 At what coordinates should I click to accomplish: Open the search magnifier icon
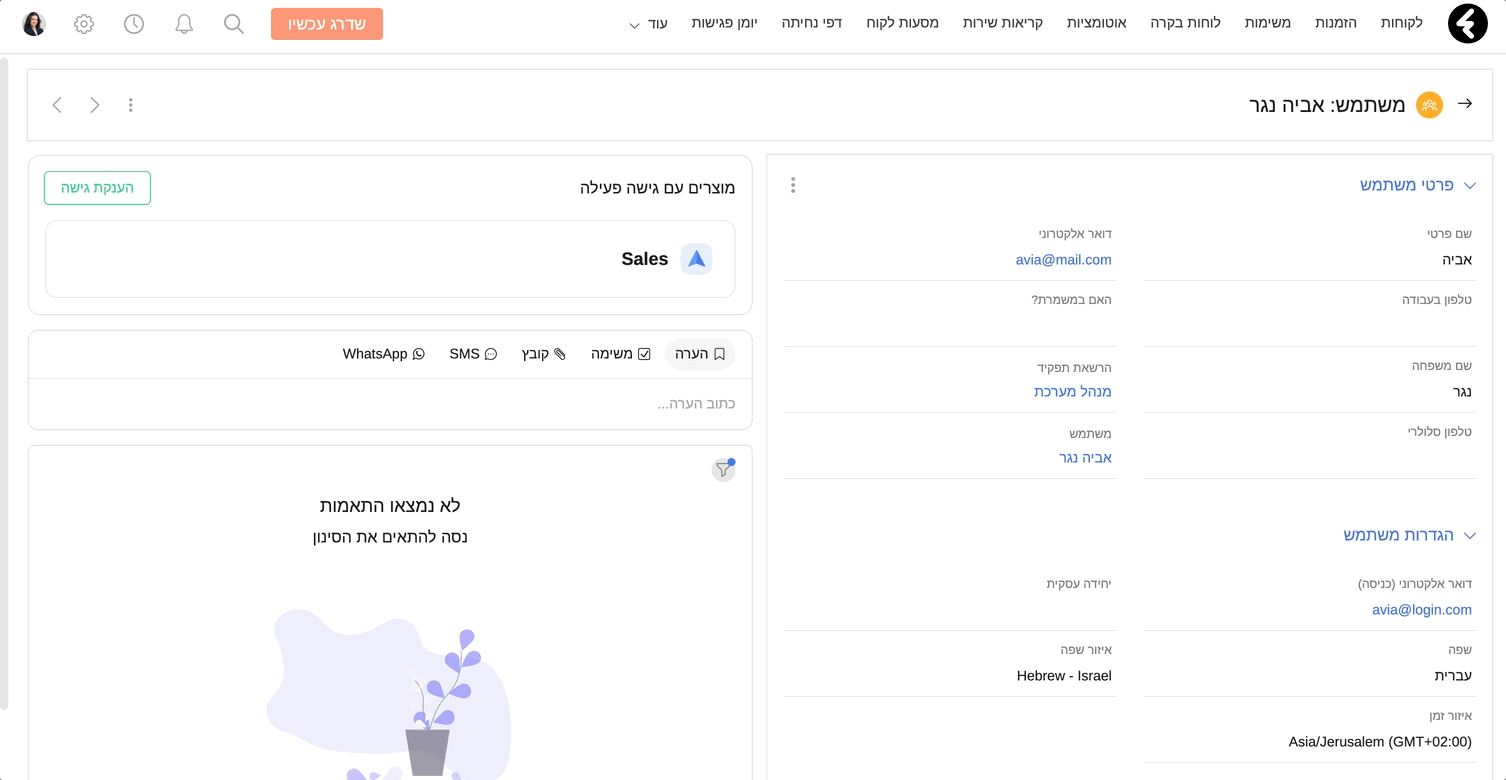pyautogui.click(x=234, y=24)
